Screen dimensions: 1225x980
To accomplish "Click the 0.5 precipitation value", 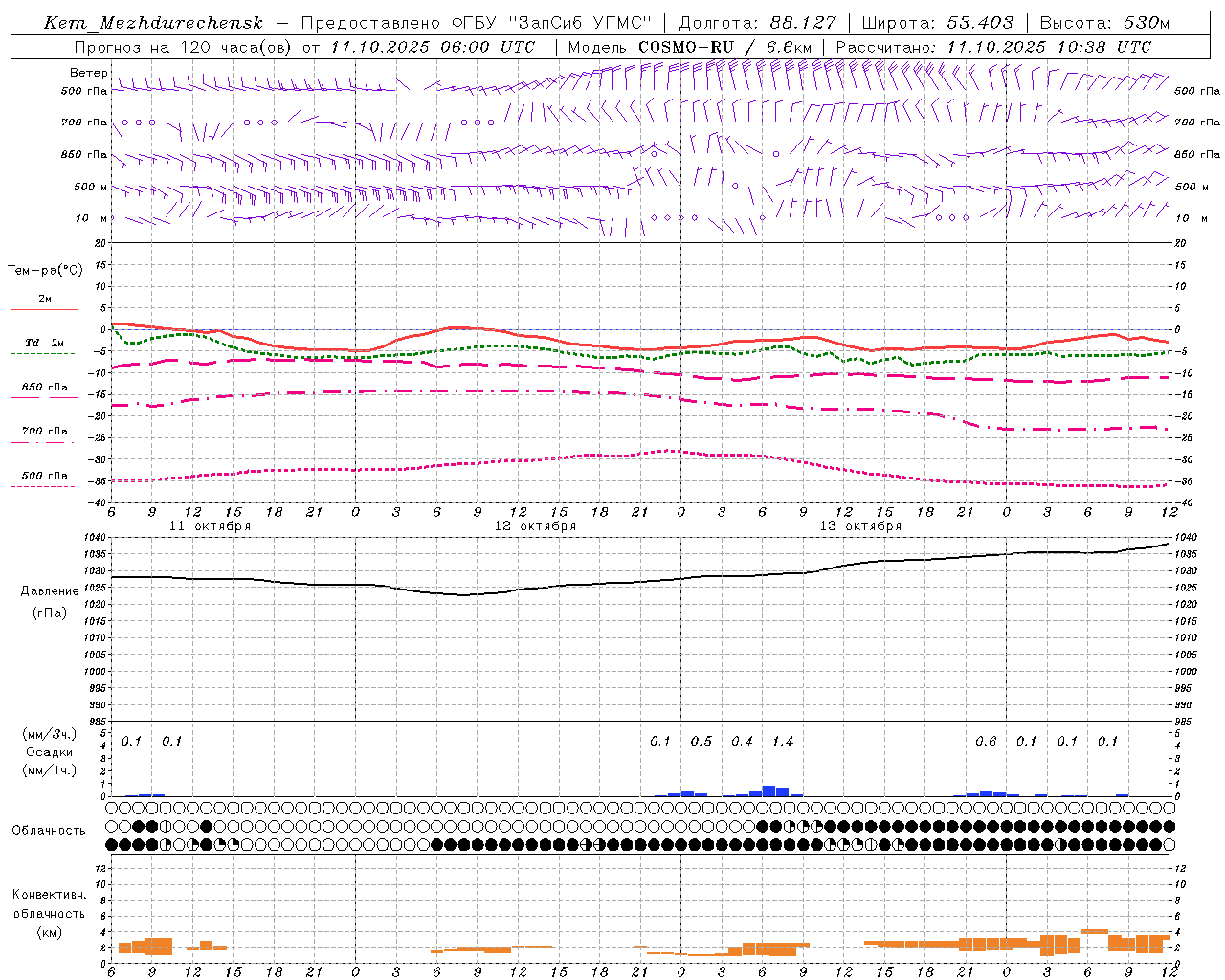I will (x=702, y=741).
